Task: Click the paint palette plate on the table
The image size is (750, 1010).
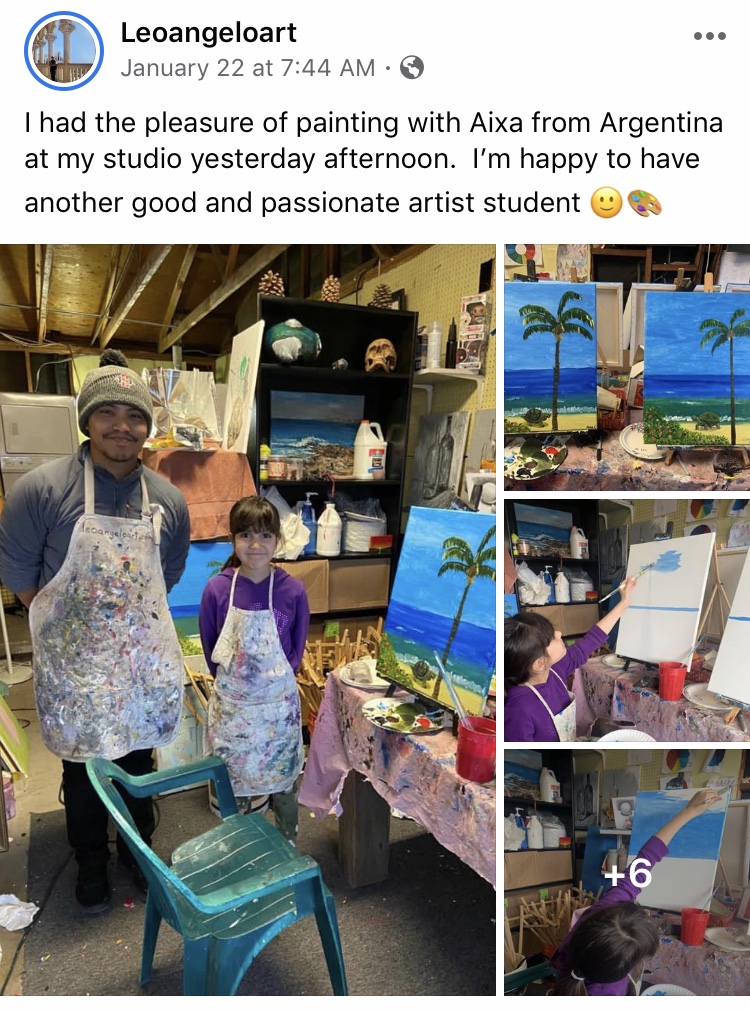Action: coord(403,716)
